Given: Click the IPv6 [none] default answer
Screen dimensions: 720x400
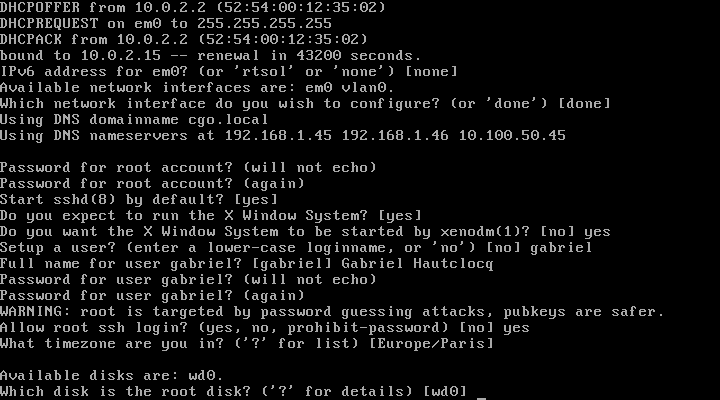Looking at the screenshot, I should (x=431, y=71).
